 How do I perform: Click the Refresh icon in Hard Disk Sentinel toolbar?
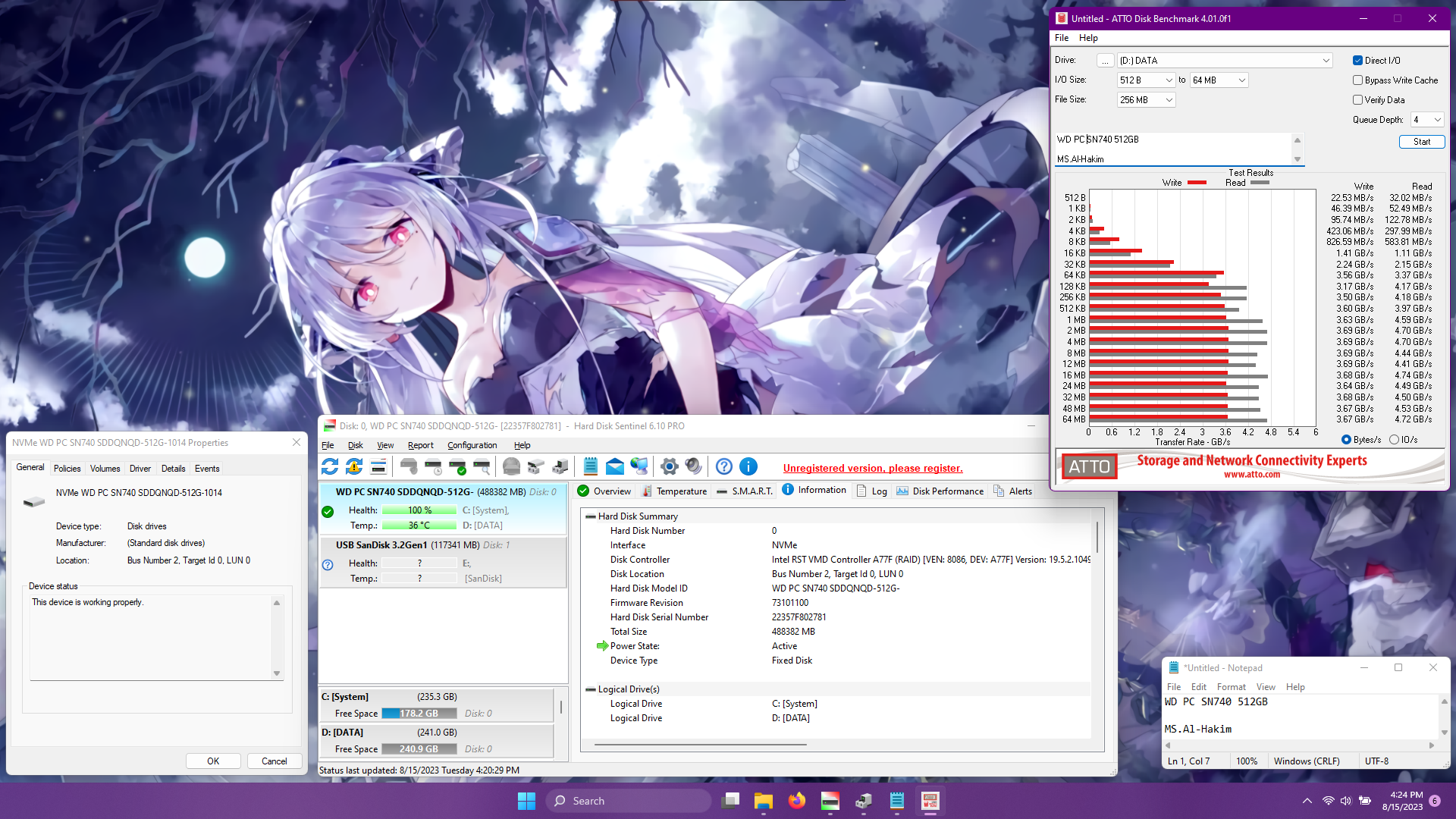click(330, 466)
